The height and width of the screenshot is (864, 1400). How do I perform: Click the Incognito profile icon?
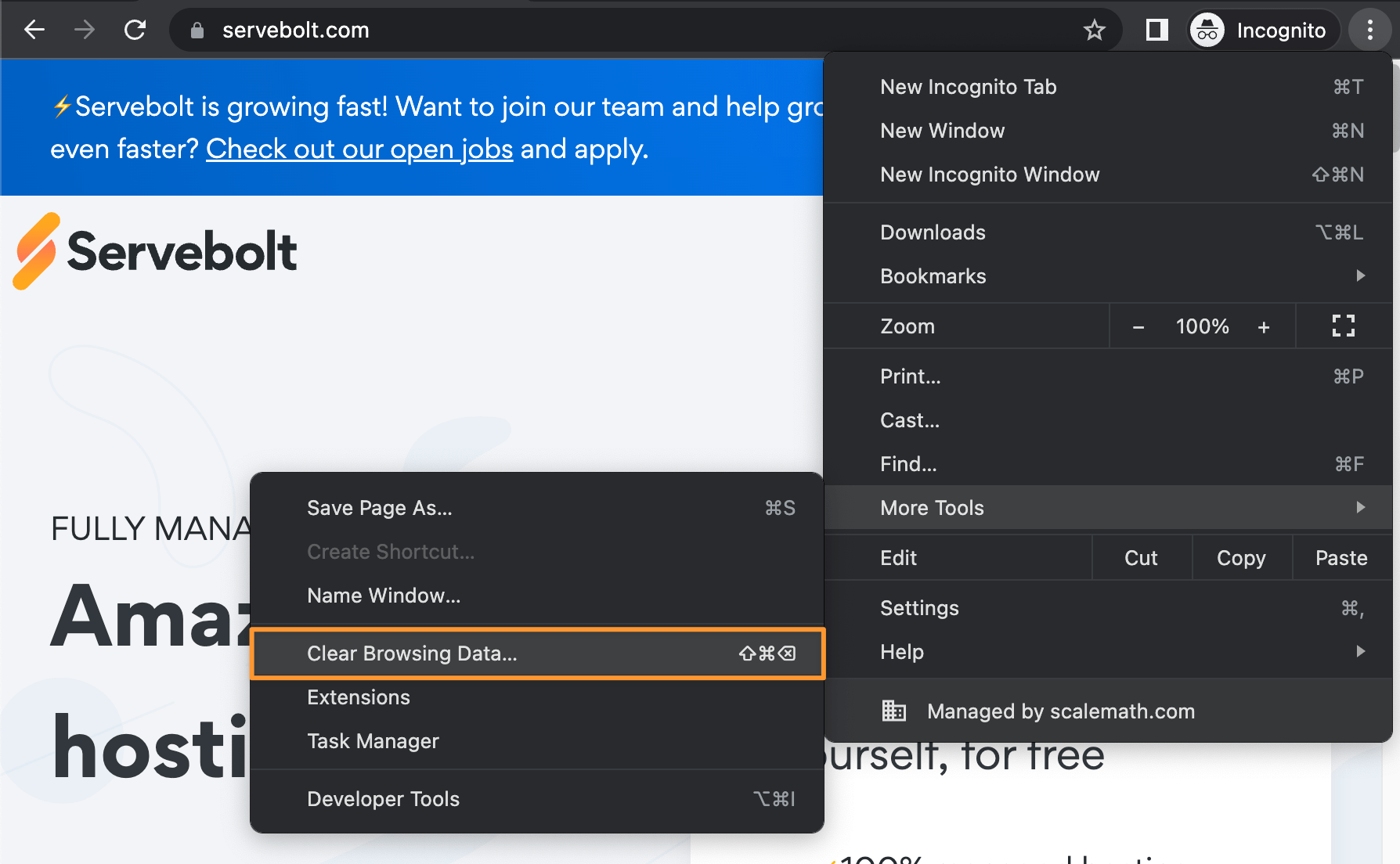coord(1207,31)
